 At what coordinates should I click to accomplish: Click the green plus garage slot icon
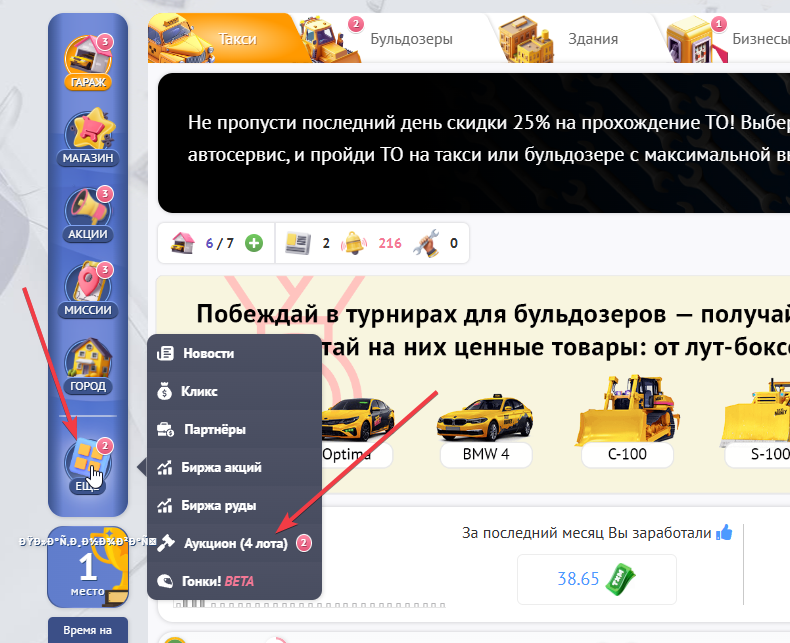(x=254, y=243)
